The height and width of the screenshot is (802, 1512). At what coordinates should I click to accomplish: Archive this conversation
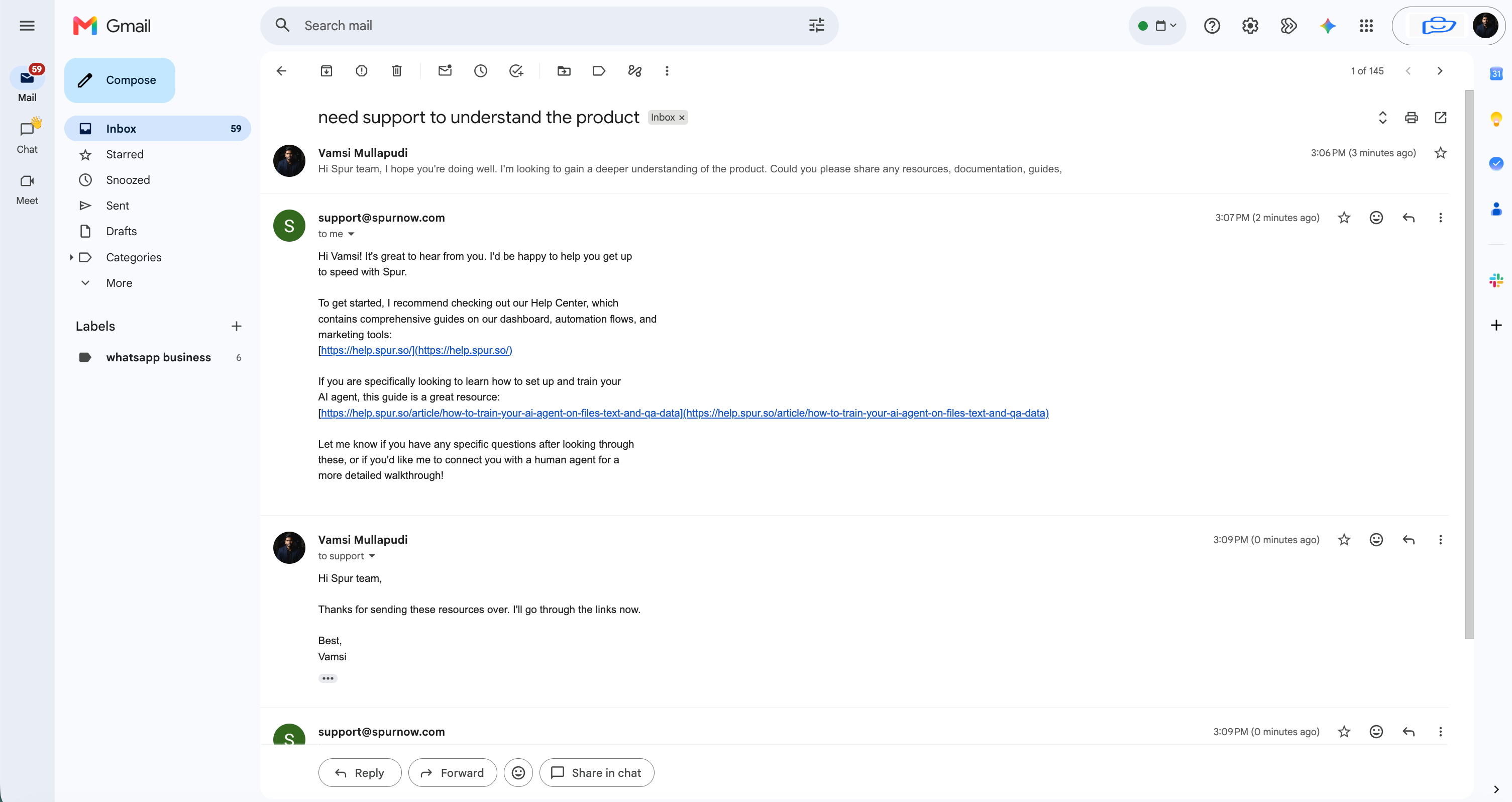pyautogui.click(x=327, y=71)
